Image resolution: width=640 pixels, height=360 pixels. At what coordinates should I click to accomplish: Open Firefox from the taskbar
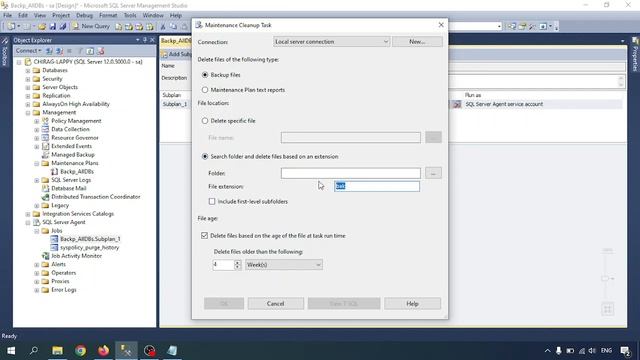click(x=103, y=351)
